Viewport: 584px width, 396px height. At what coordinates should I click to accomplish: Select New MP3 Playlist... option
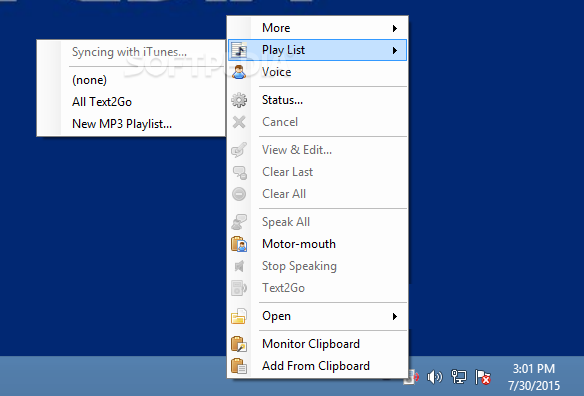[131, 124]
